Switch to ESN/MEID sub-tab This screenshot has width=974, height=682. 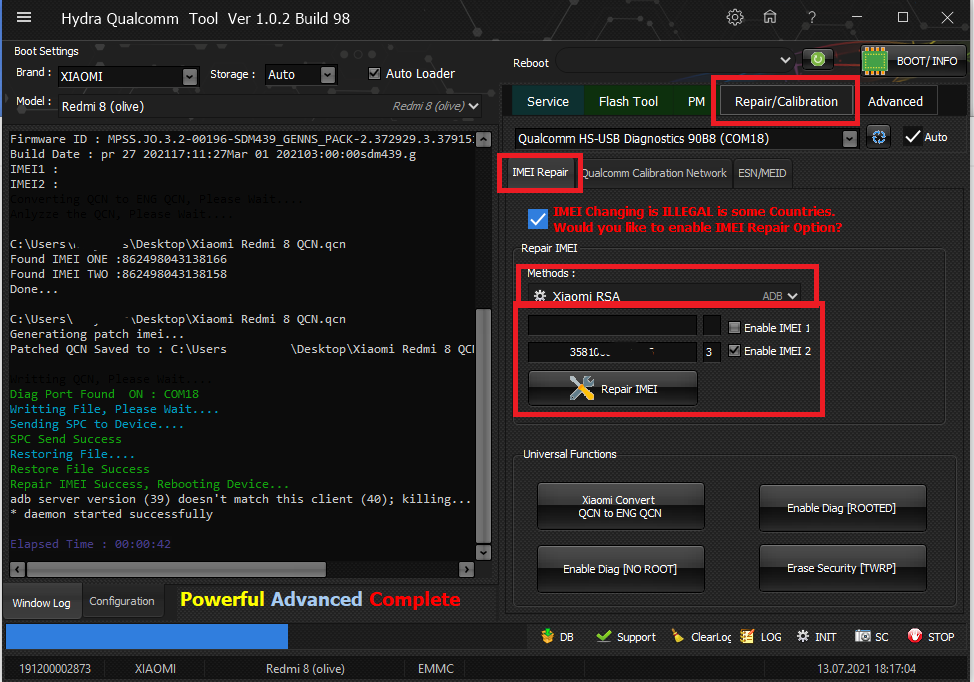point(762,173)
